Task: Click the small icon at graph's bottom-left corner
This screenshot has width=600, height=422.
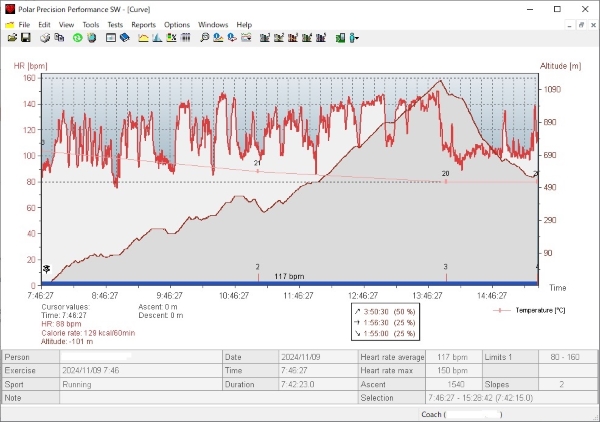Action: coord(47,269)
